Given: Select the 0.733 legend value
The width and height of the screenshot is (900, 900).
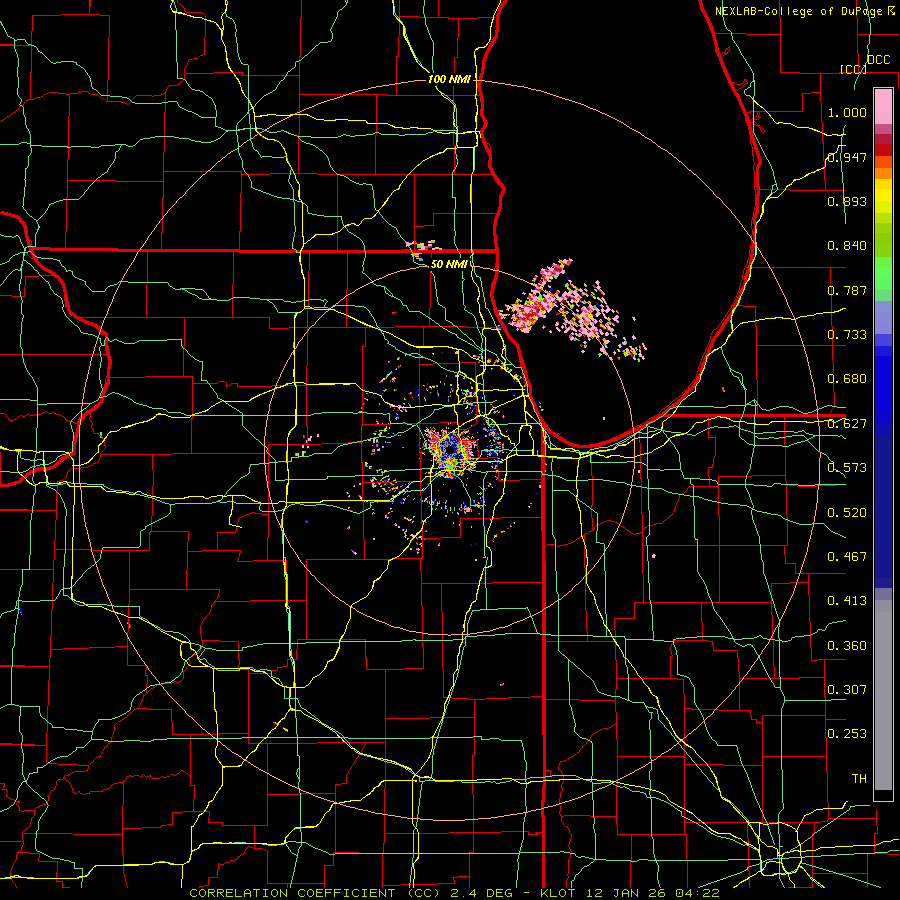Looking at the screenshot, I should [x=847, y=335].
